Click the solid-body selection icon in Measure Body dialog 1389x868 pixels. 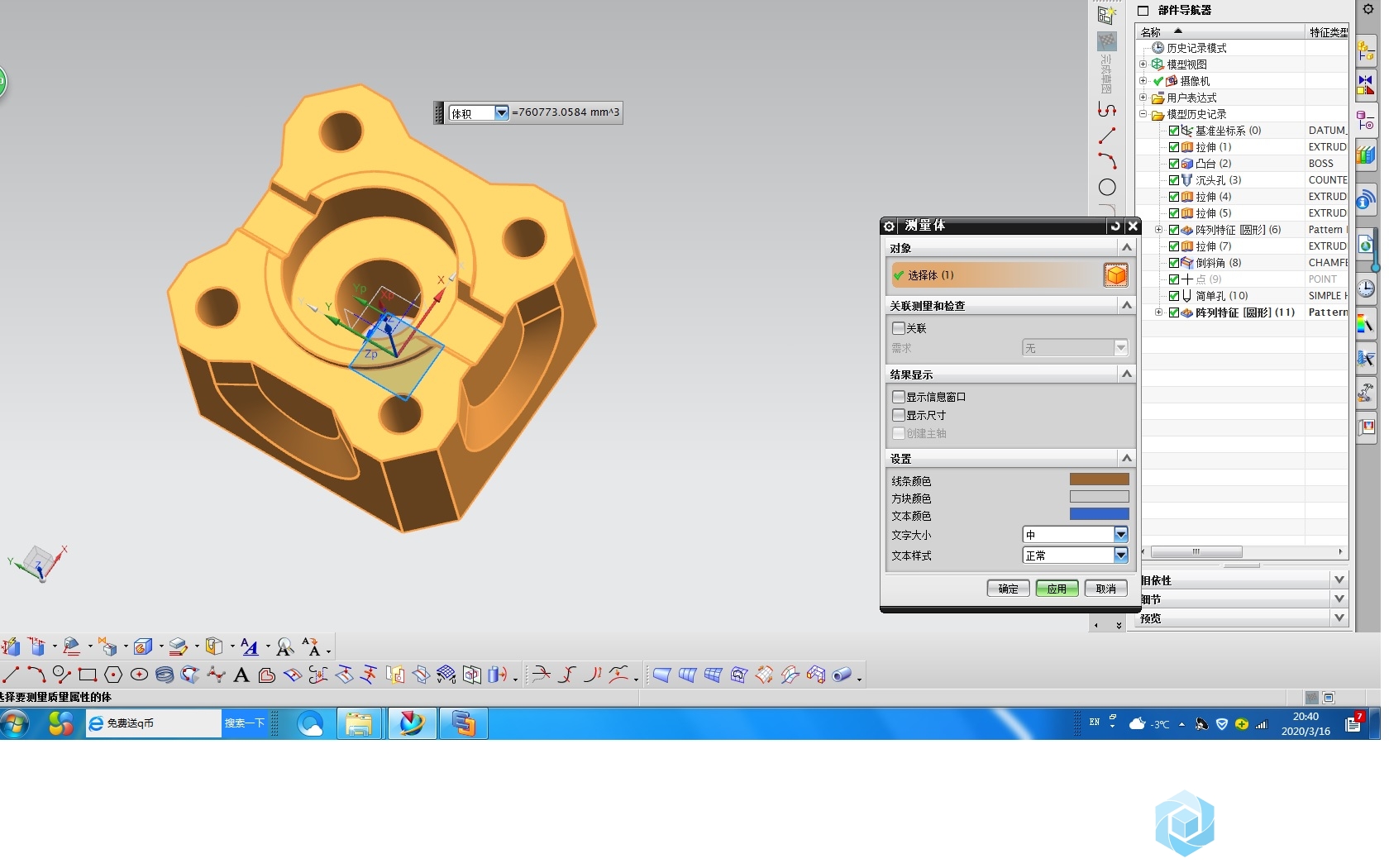point(1115,275)
